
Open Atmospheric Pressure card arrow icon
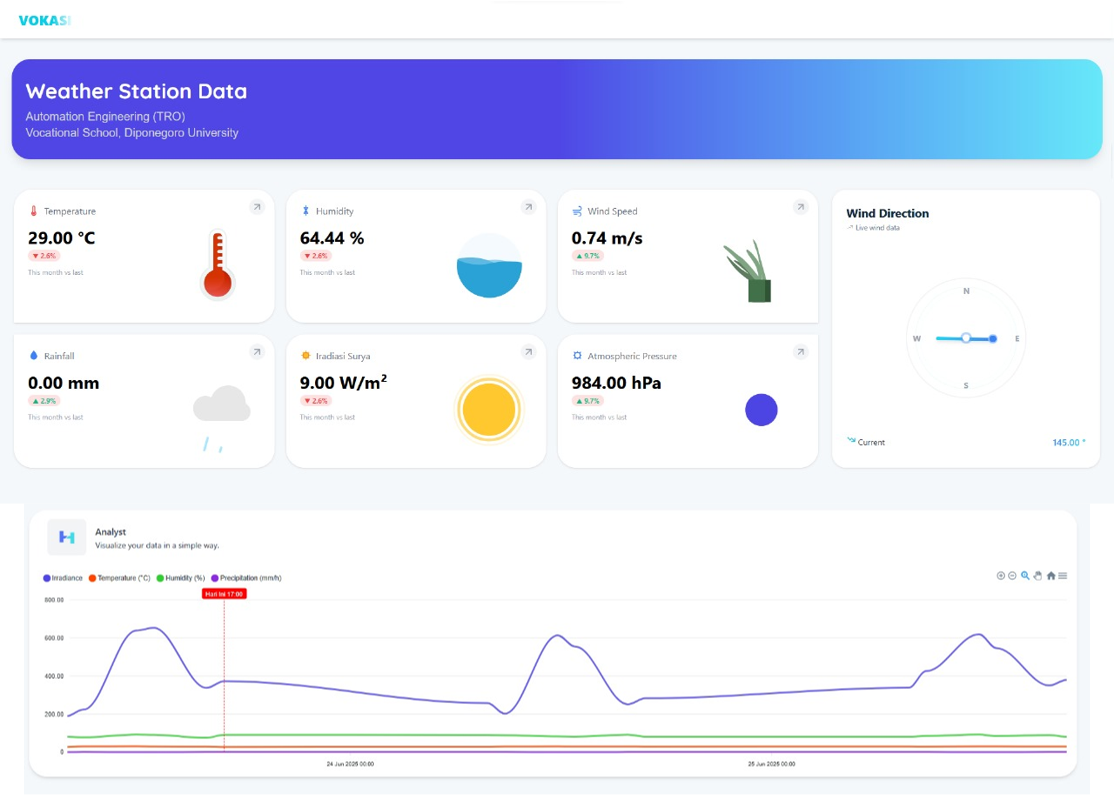800,352
